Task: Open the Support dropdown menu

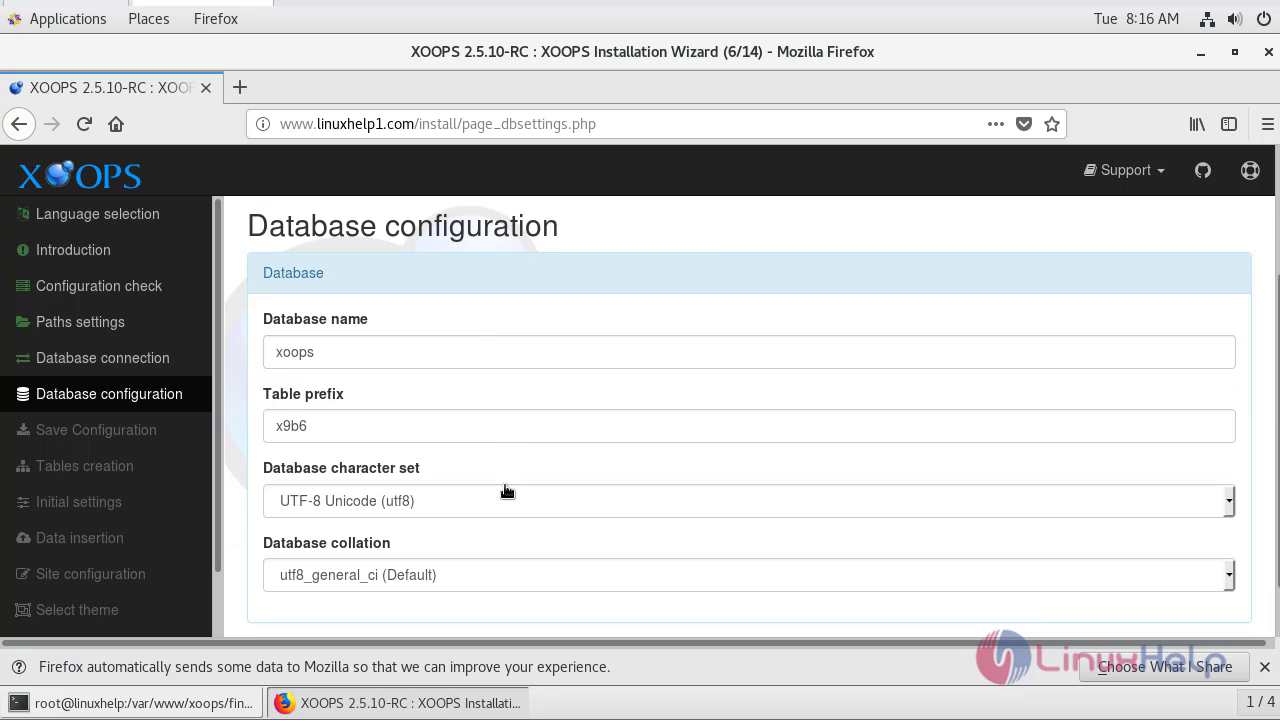Action: [x=1124, y=170]
